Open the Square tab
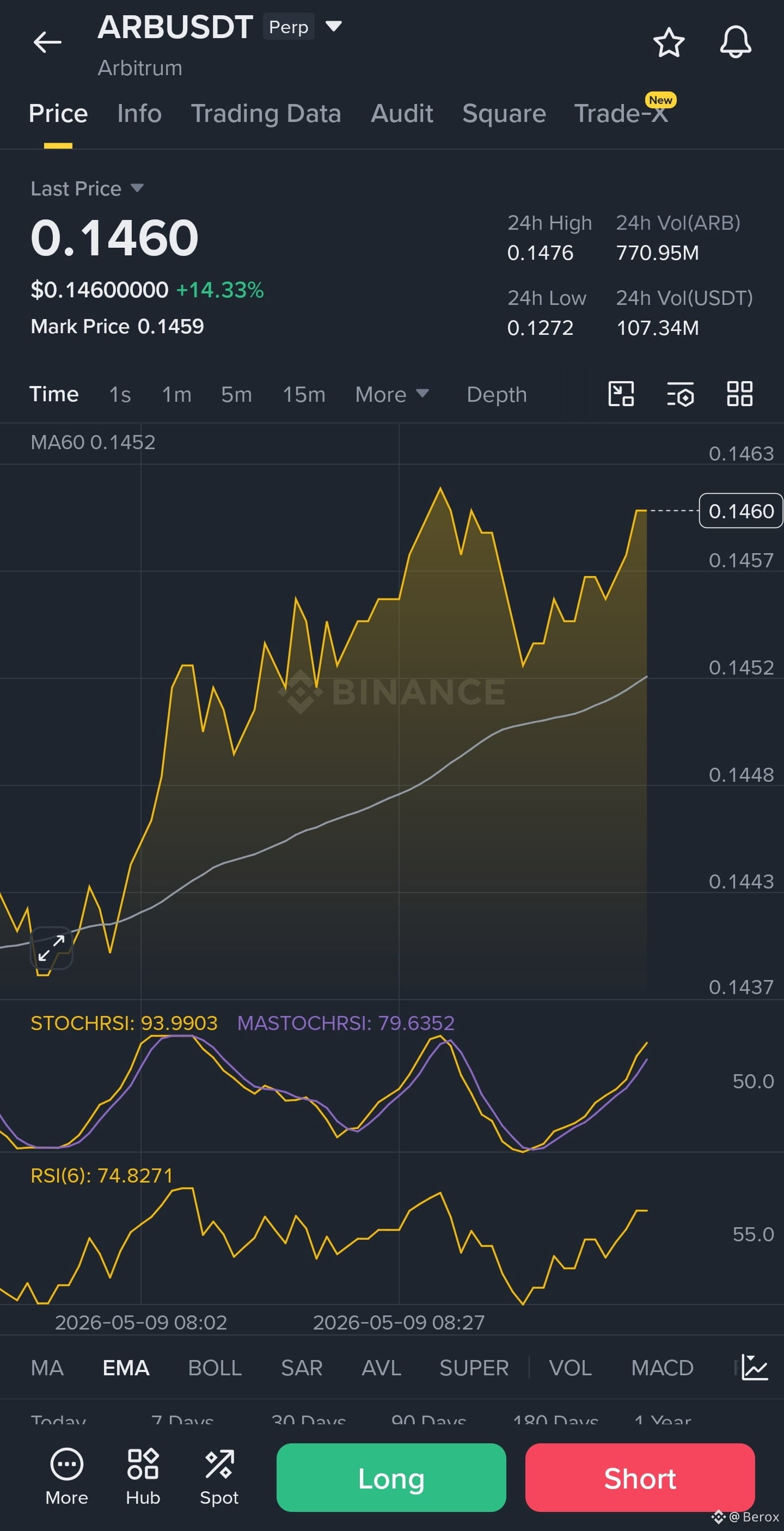 (x=504, y=113)
